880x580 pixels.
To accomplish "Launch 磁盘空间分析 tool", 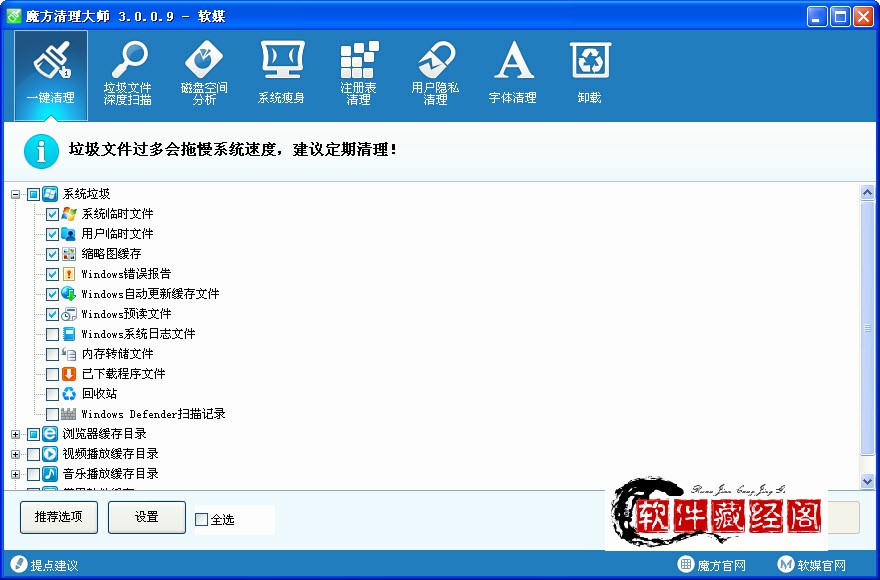I will click(205, 70).
